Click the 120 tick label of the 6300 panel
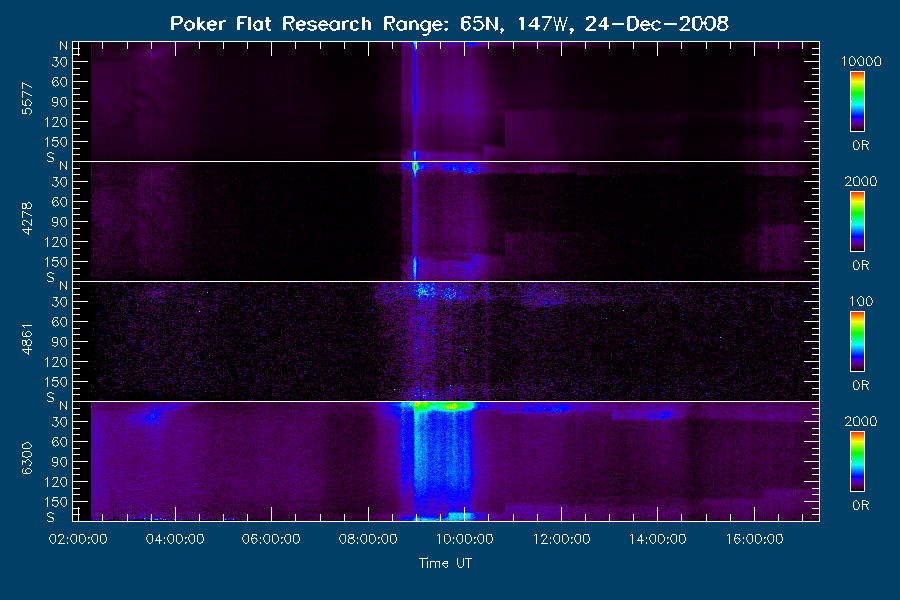 click(56, 482)
